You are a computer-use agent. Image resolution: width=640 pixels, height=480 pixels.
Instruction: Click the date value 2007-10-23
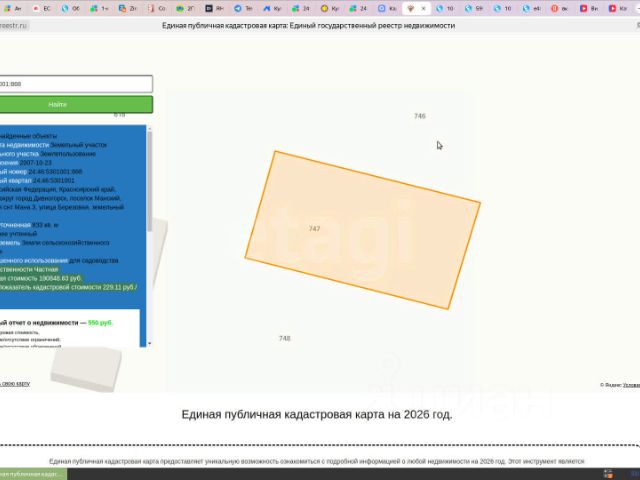point(36,162)
